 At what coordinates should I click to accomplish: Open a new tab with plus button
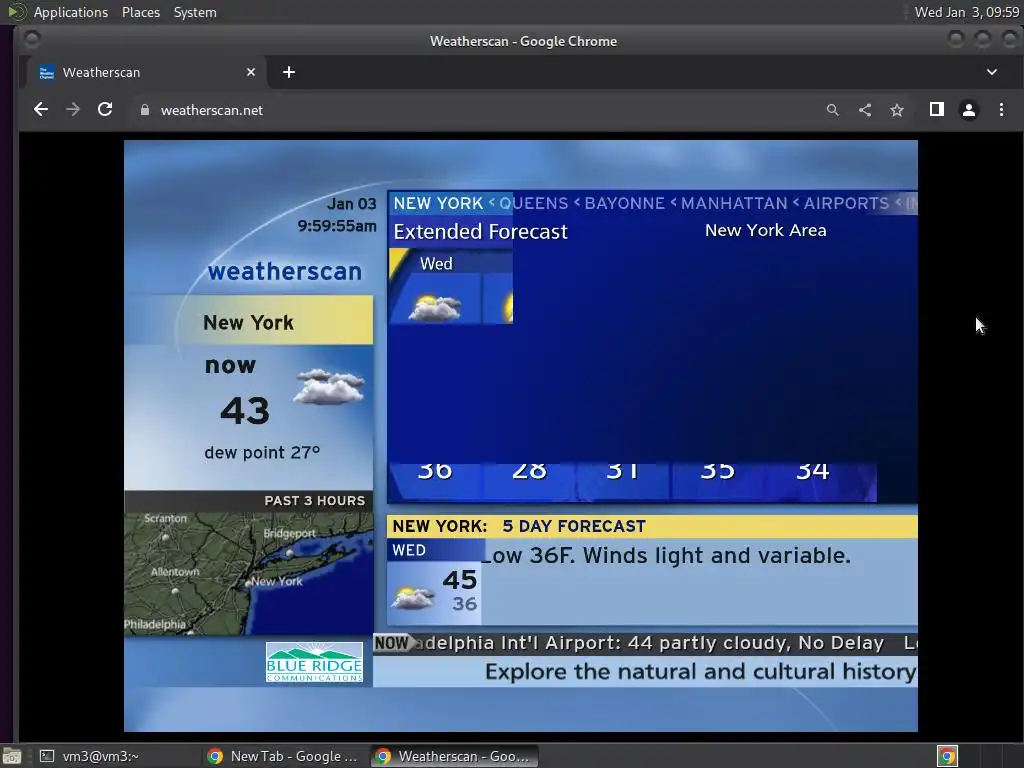(x=289, y=72)
